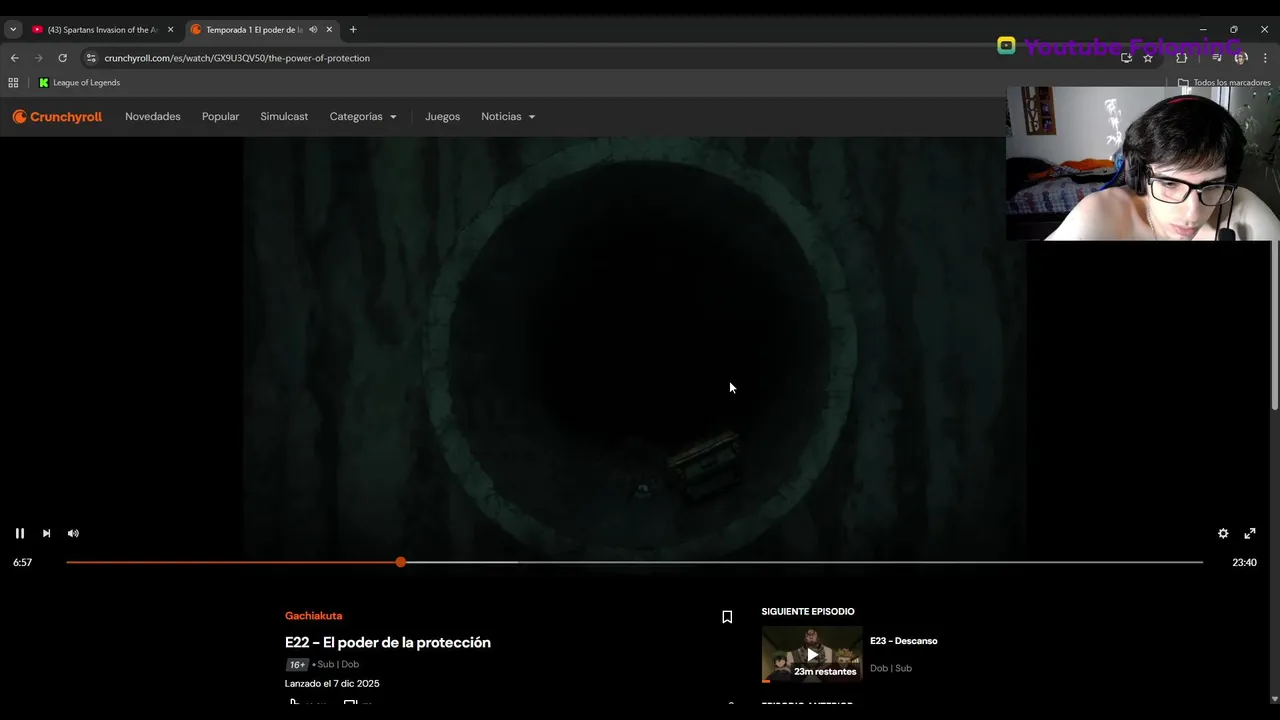Go forward in the browser
1280x720 pixels.
(x=38, y=58)
